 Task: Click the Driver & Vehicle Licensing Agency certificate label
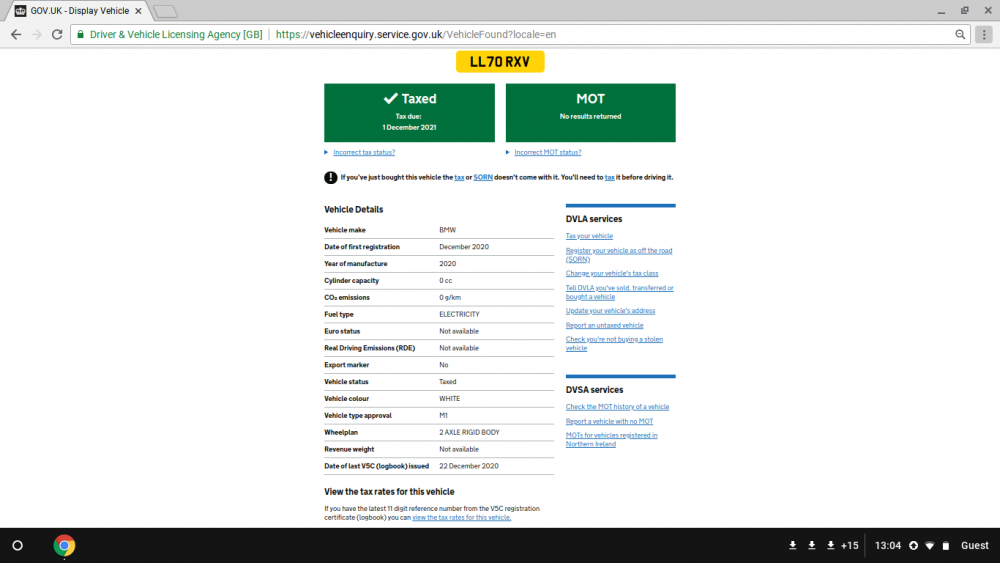(176, 34)
